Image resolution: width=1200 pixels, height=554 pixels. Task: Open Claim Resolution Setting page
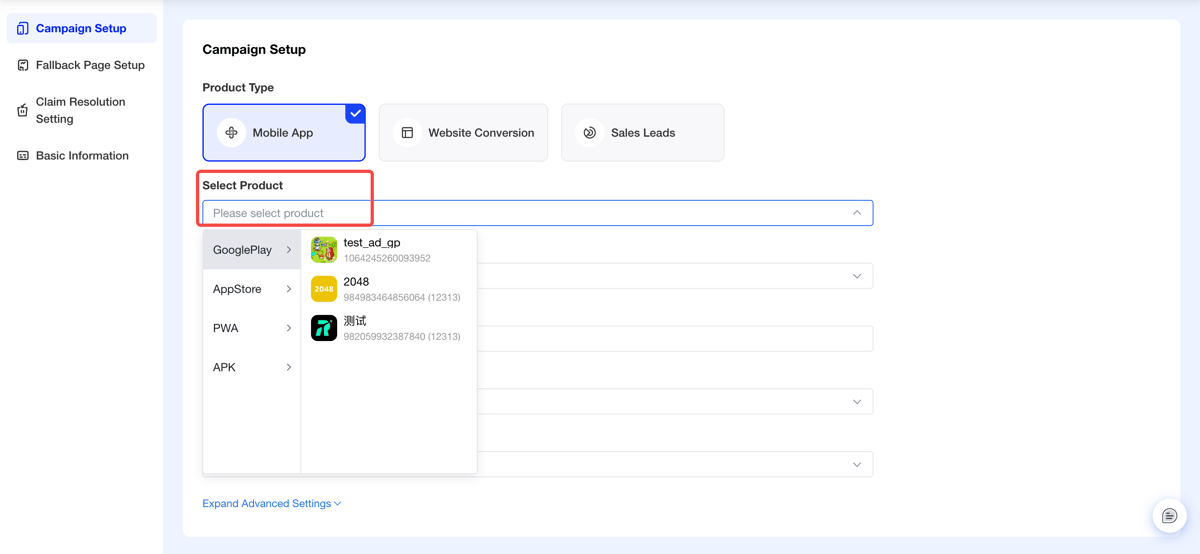click(82, 110)
